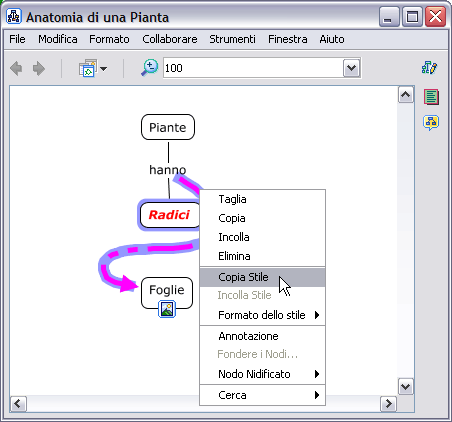The width and height of the screenshot is (452, 422).
Task: Click the concept map suggester speech-bubble icon
Action: pyautogui.click(x=431, y=123)
